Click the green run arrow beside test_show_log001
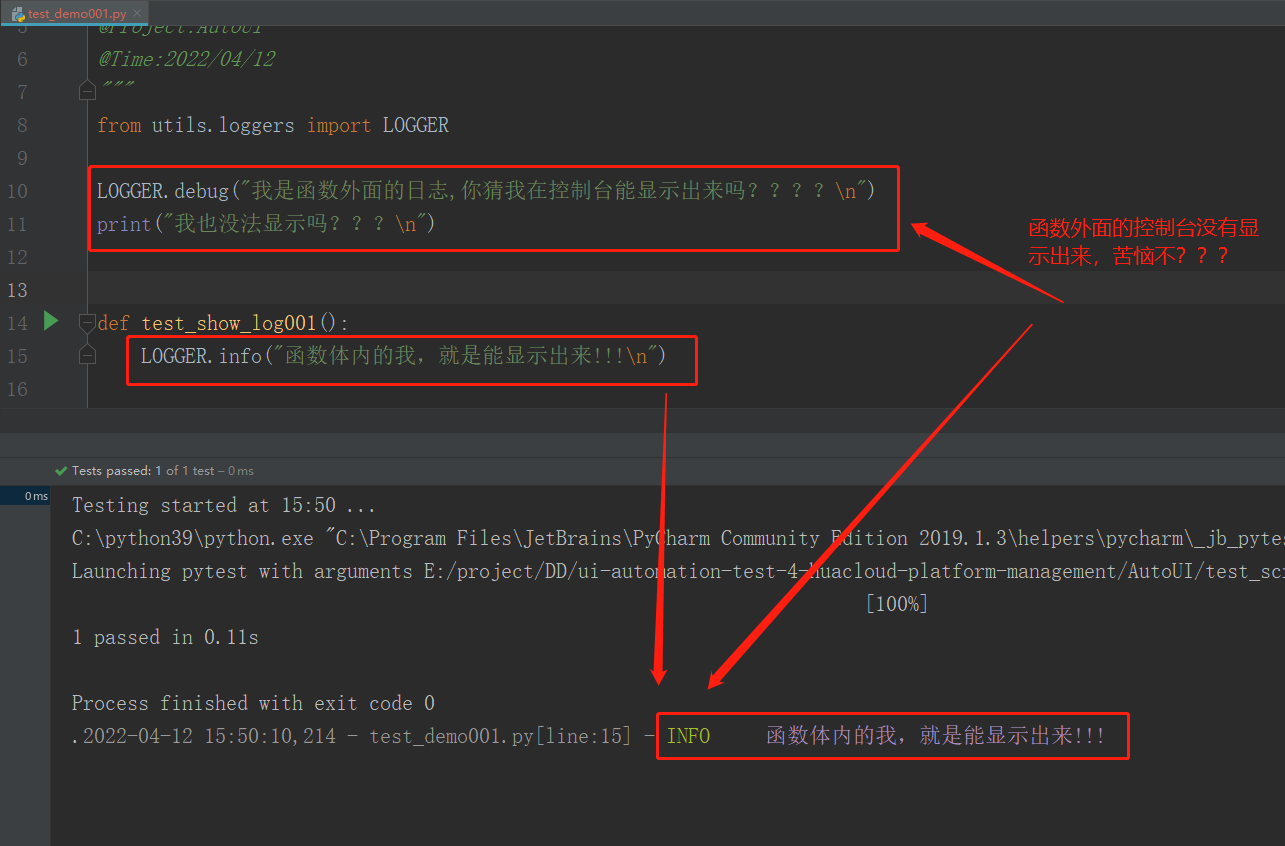Image resolution: width=1285 pixels, height=846 pixels. tap(50, 322)
